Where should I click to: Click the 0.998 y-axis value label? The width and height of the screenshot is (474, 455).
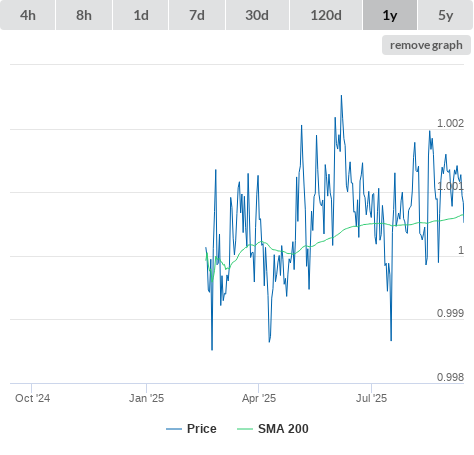[450, 377]
